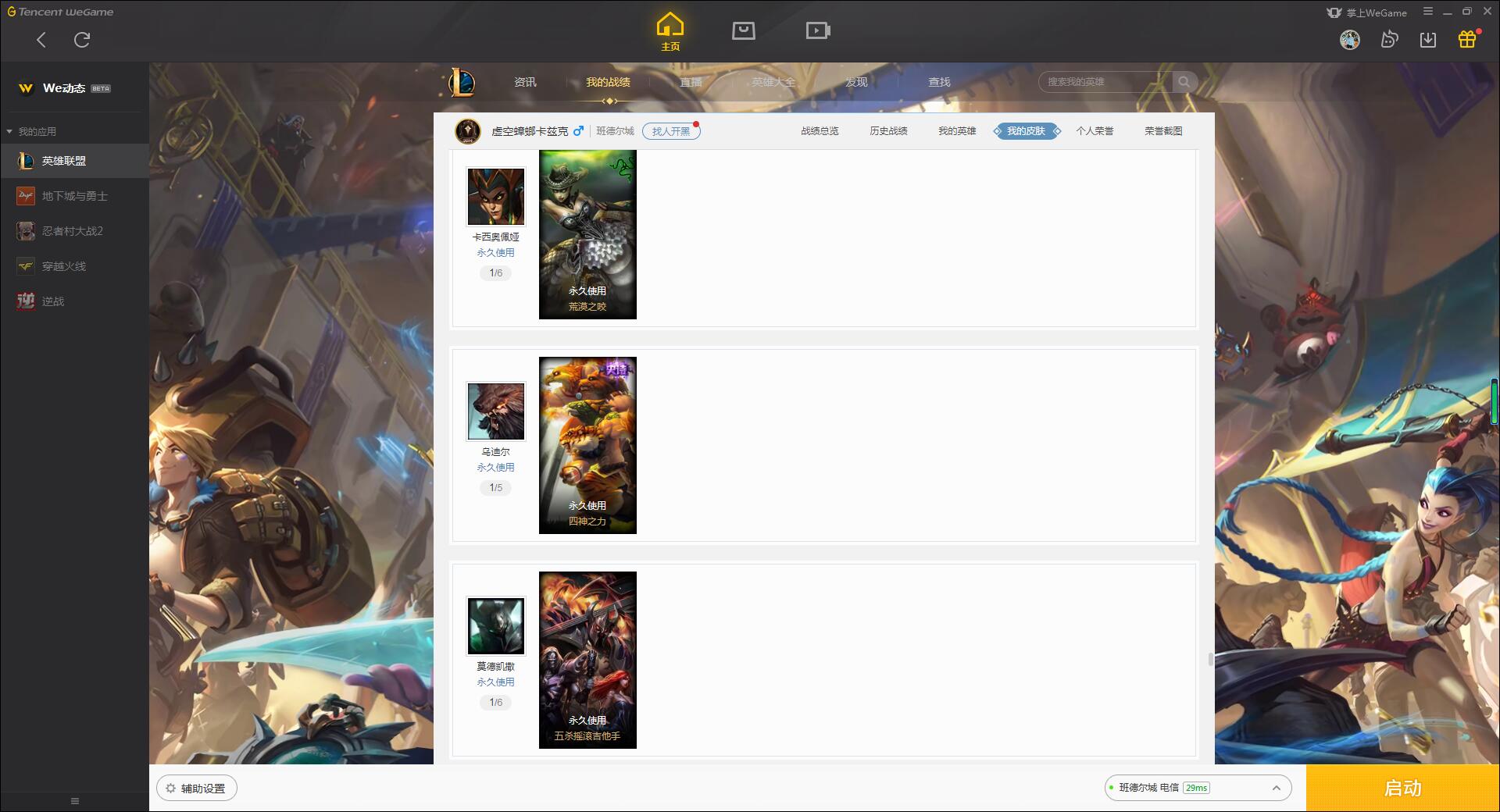This screenshot has width=1500, height=812.
Task: Switch to 个人荣誉 sub-tab
Action: pos(1095,131)
